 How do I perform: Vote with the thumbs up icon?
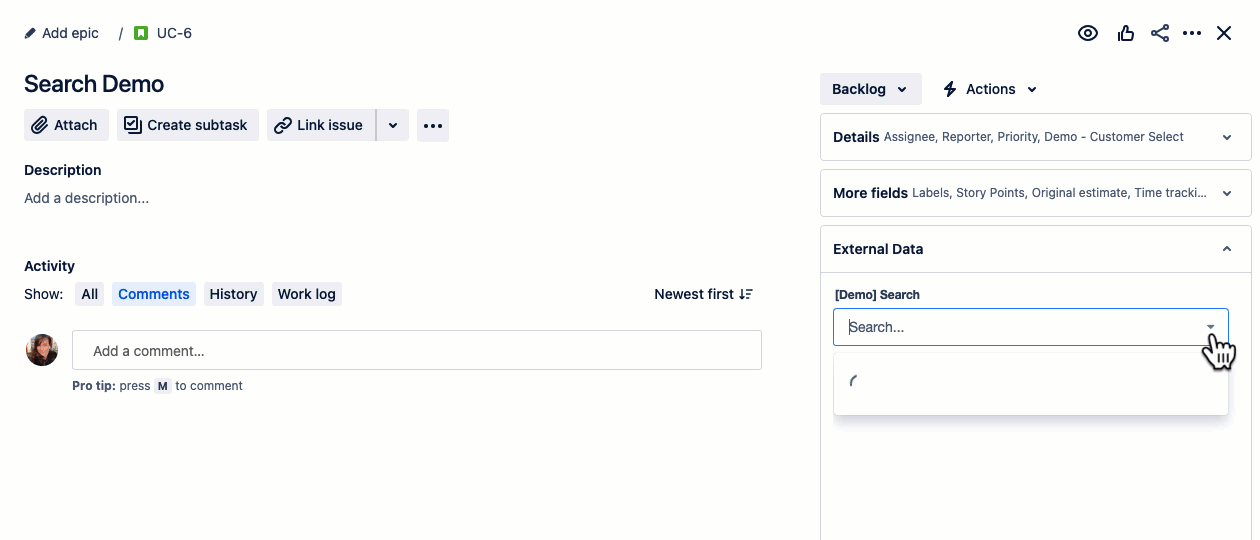[x=1126, y=33]
